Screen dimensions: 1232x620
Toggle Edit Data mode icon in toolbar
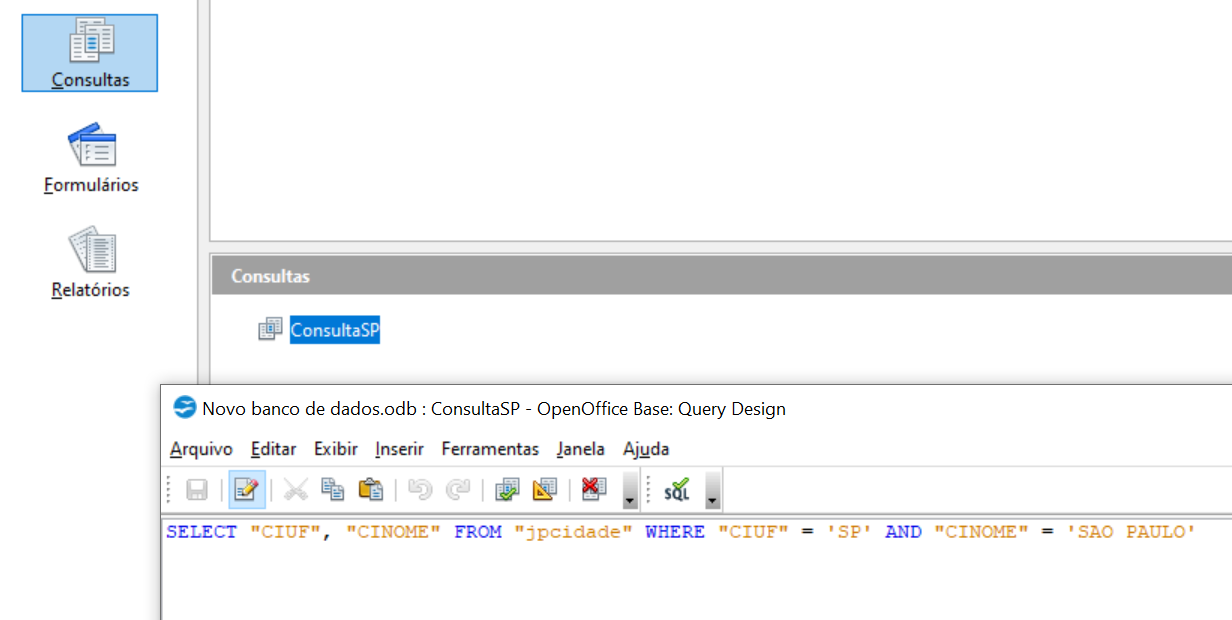tap(246, 490)
